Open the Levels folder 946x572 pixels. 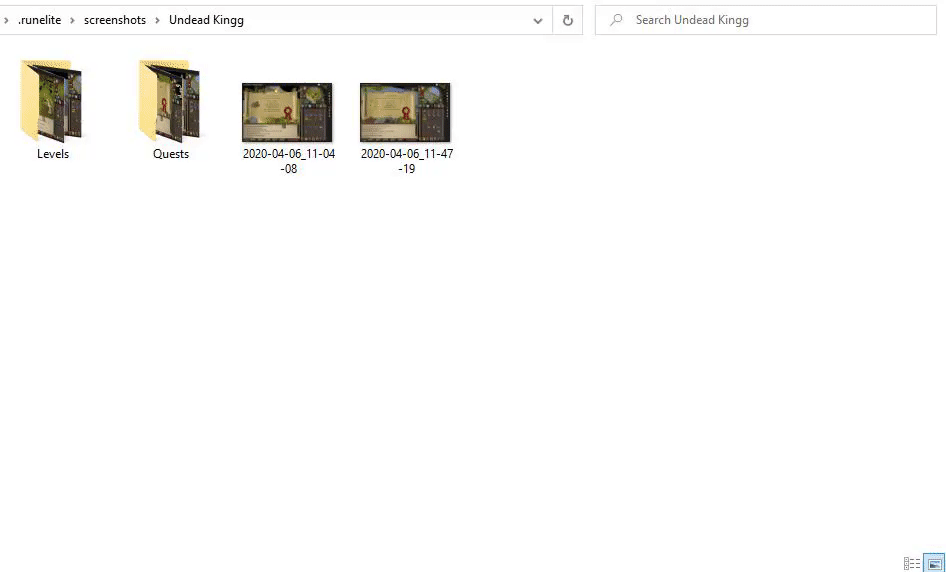[51, 101]
